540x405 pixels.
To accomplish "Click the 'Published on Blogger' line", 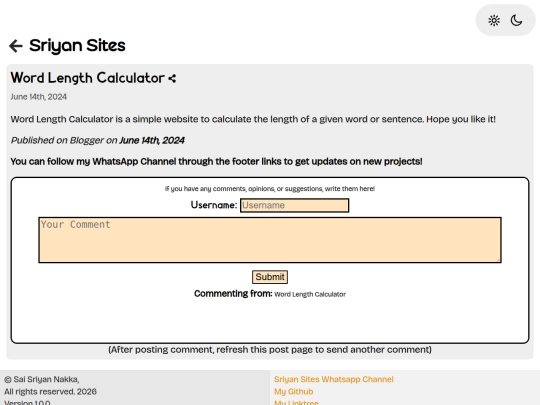I will click(97, 141).
